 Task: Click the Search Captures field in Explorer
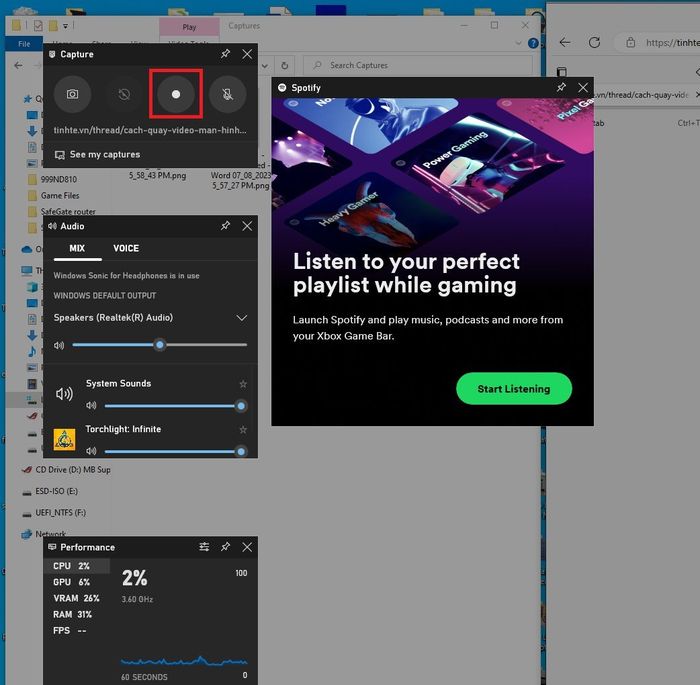click(x=418, y=65)
